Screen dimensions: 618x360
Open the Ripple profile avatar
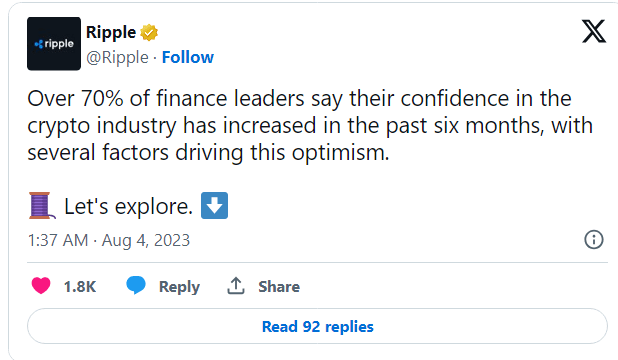54,44
